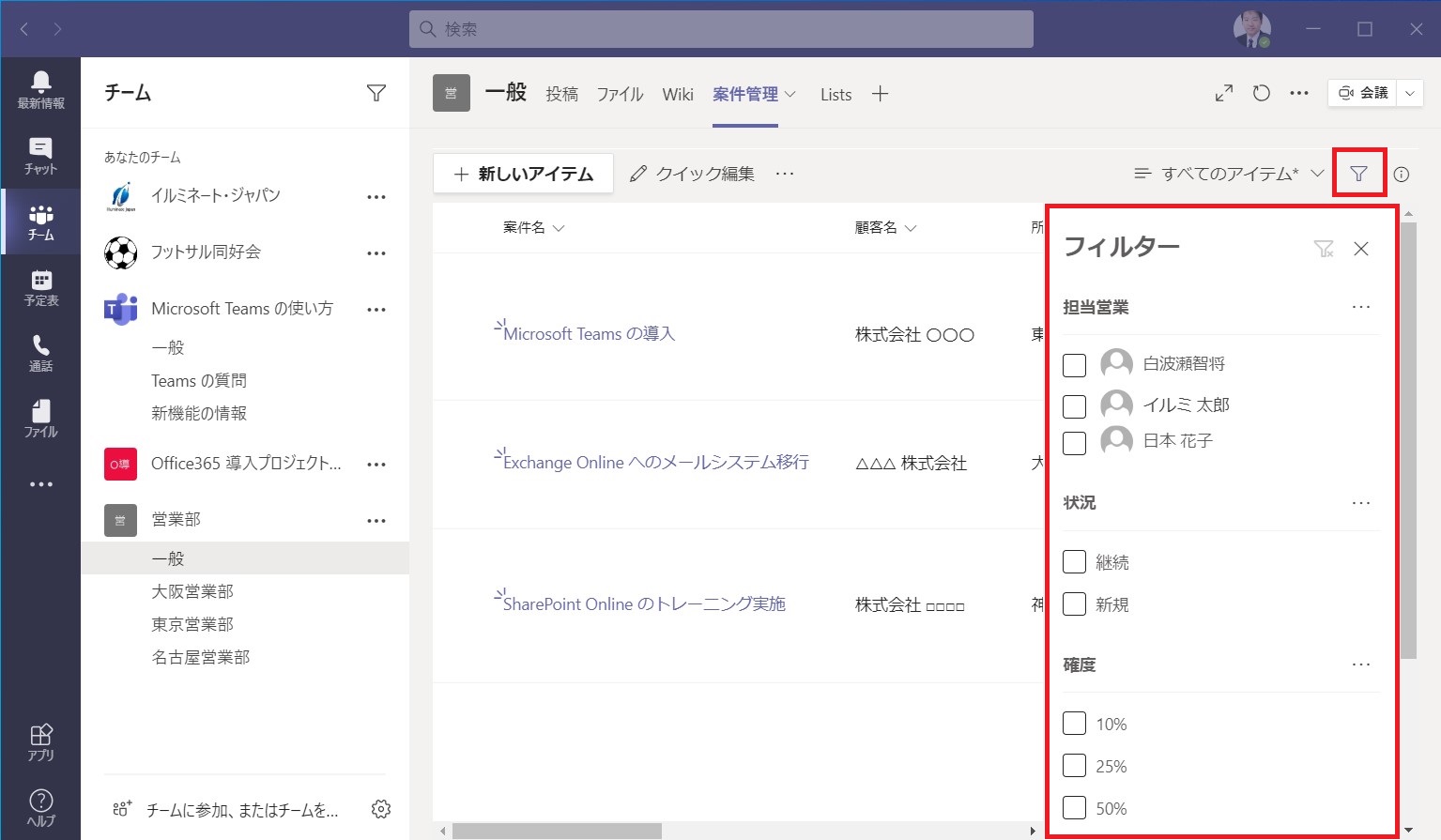This screenshot has width=1441, height=840.
Task: Check the 継続 status checkbox
Action: point(1074,562)
